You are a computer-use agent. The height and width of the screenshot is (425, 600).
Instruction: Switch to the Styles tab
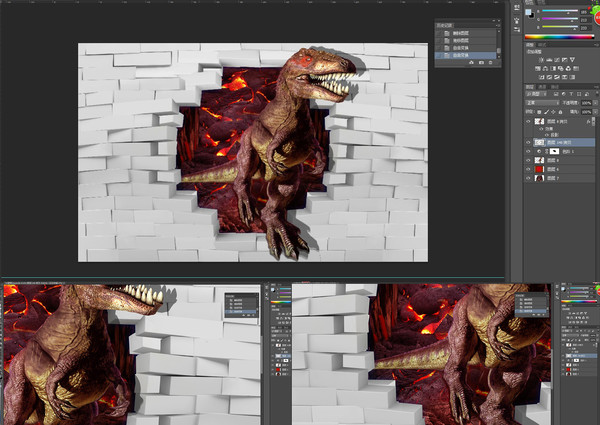pos(542,45)
